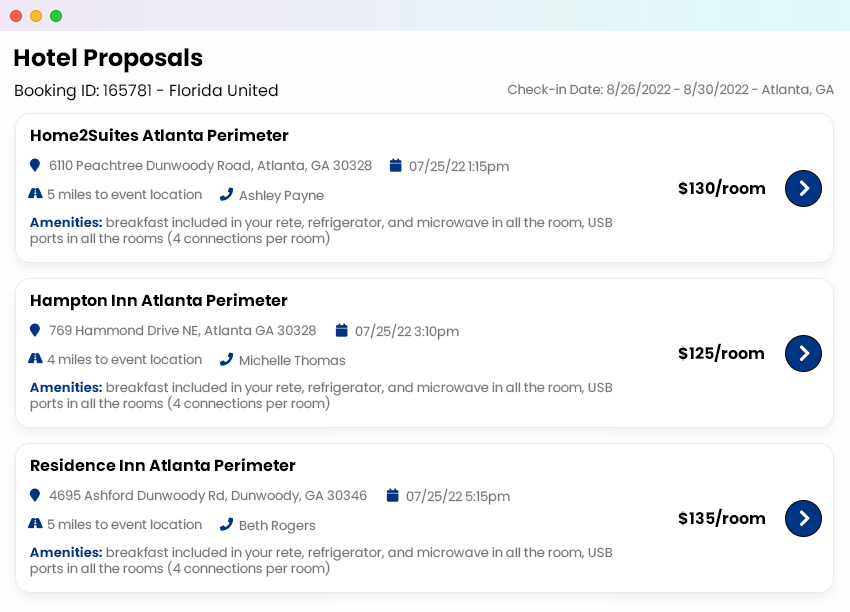Open Hampton Inn proposal with arrow button

(x=803, y=353)
